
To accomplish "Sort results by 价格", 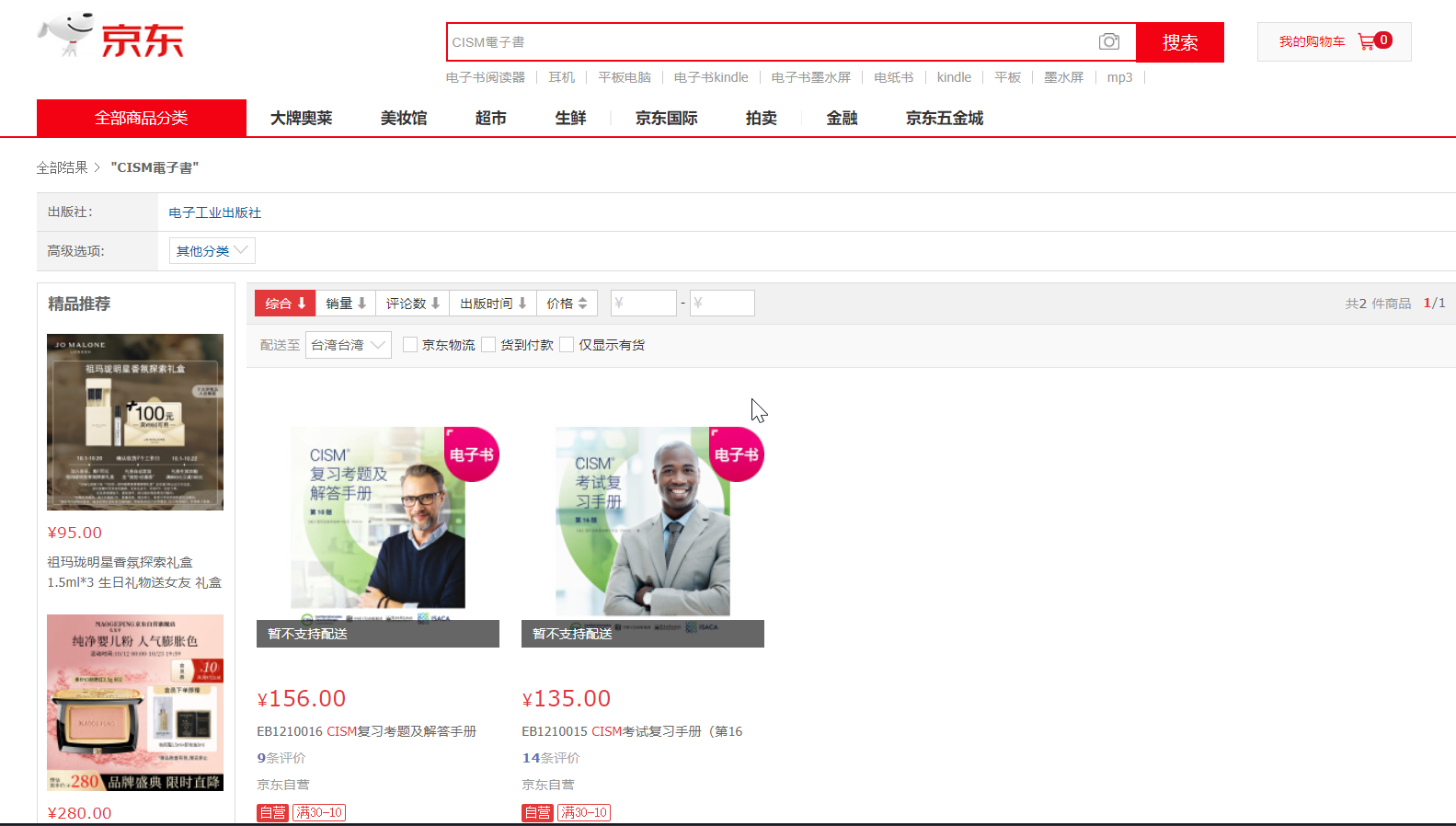I will (x=567, y=304).
